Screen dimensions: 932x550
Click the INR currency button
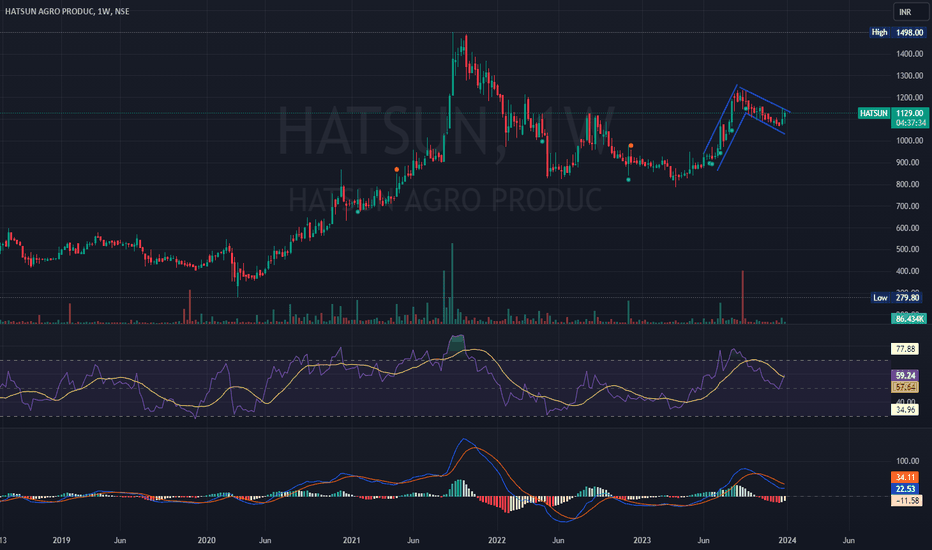tap(911, 12)
